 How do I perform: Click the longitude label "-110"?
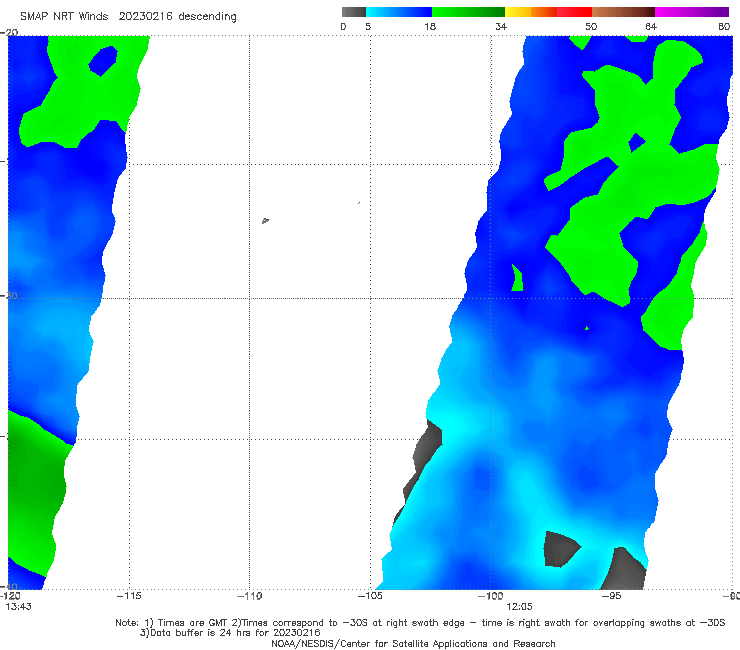pos(250,596)
